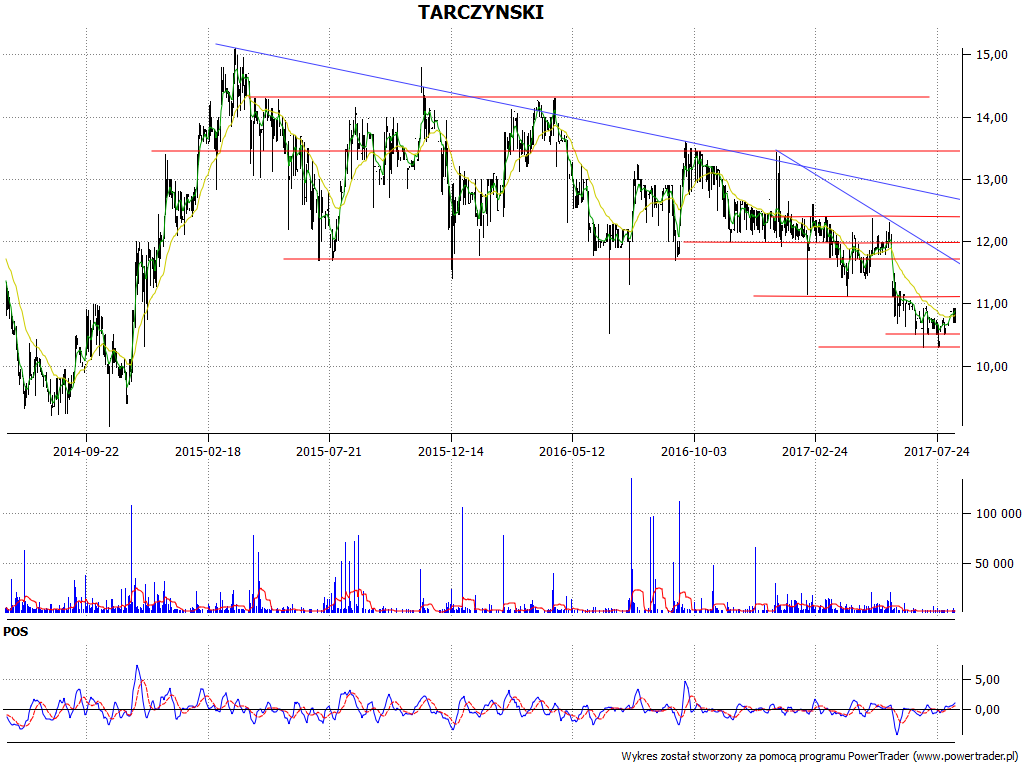Click the 2016-10-03 date label
This screenshot has height=768, width=1024.
[x=694, y=451]
